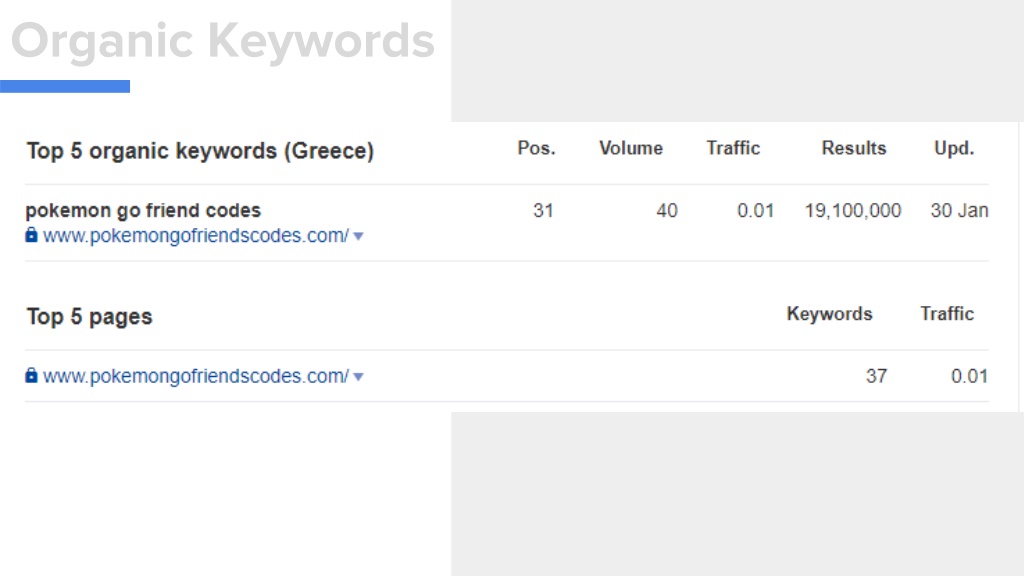Screen dimensions: 1024x576
Task: Expand dropdown arrow next to the keyword URL
Action: [x=358, y=236]
